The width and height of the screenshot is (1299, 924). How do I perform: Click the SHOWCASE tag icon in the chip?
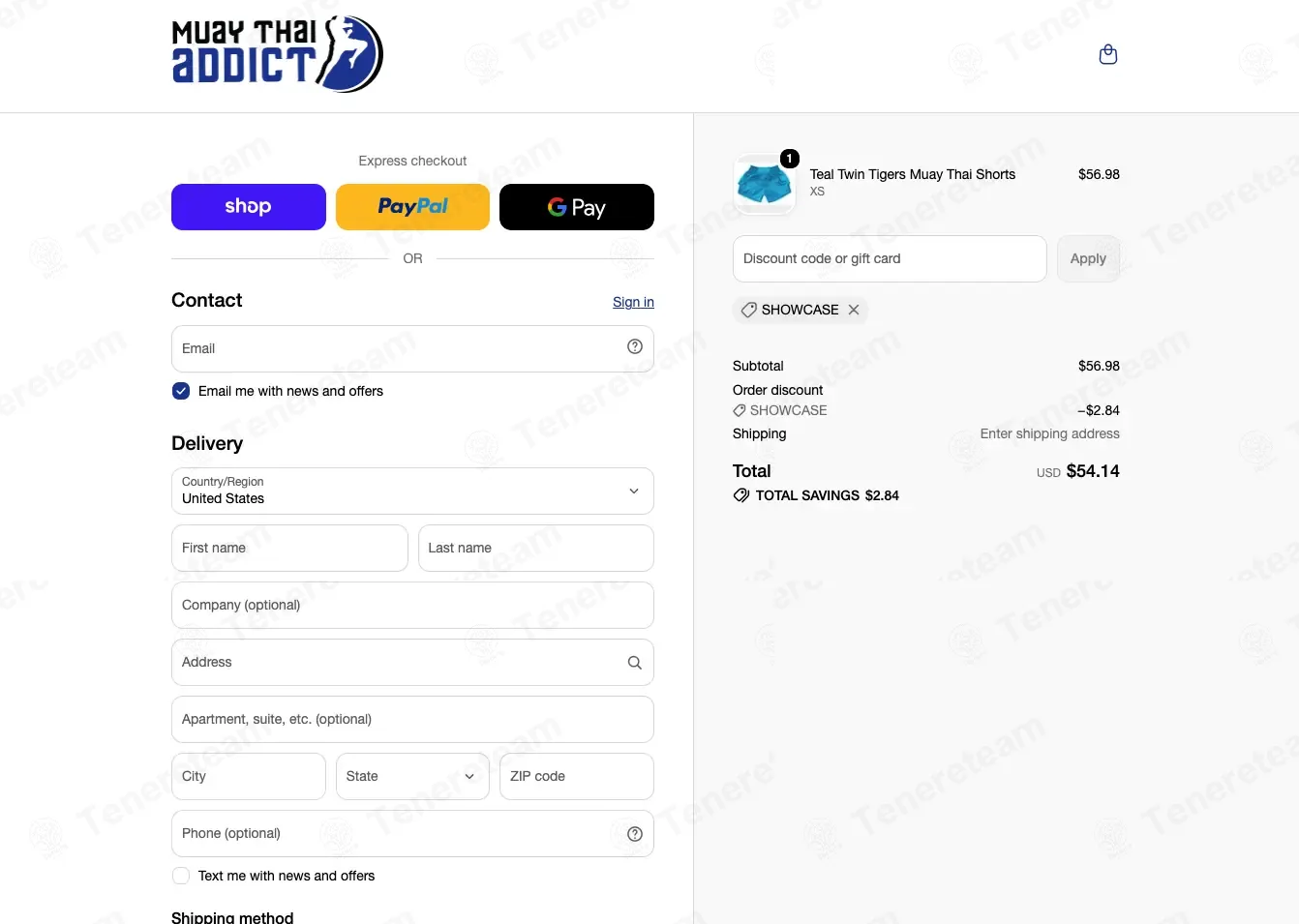pos(748,310)
